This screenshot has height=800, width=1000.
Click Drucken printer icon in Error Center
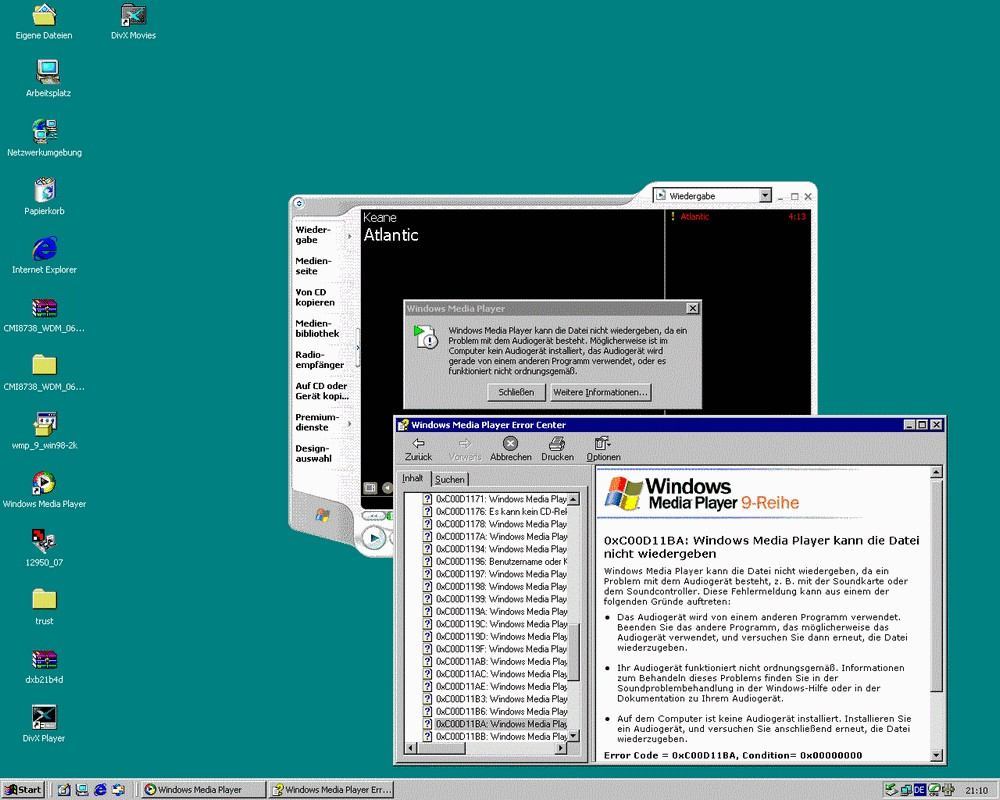click(557, 449)
